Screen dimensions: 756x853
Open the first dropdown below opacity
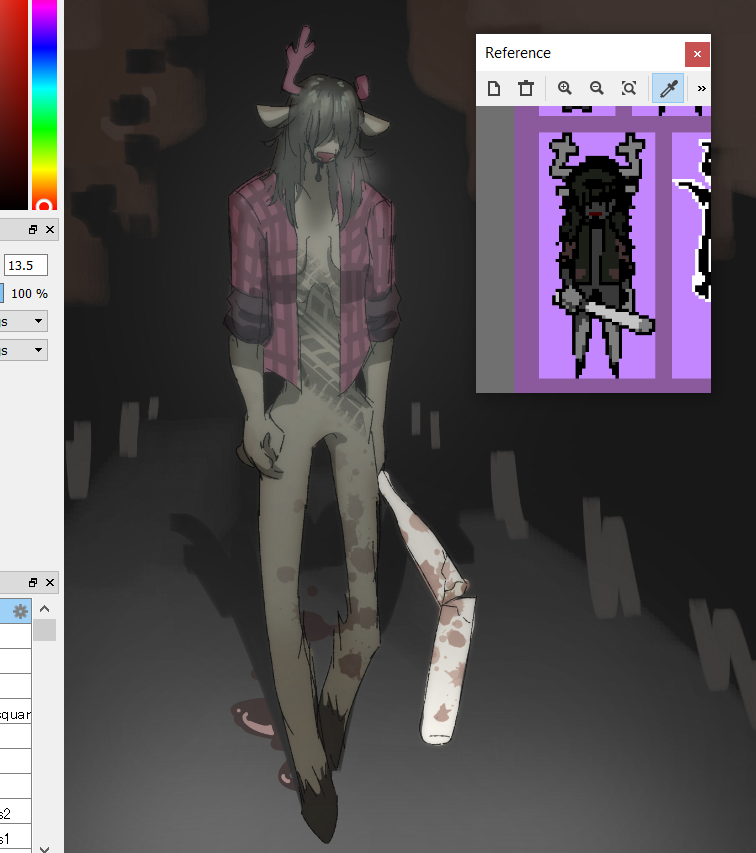(23, 321)
